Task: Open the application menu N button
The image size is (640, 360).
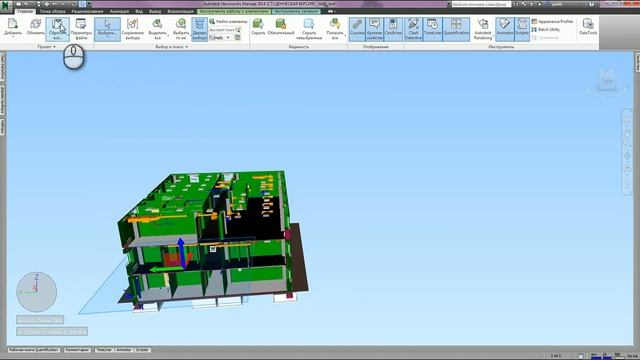Action: [x=5, y=5]
